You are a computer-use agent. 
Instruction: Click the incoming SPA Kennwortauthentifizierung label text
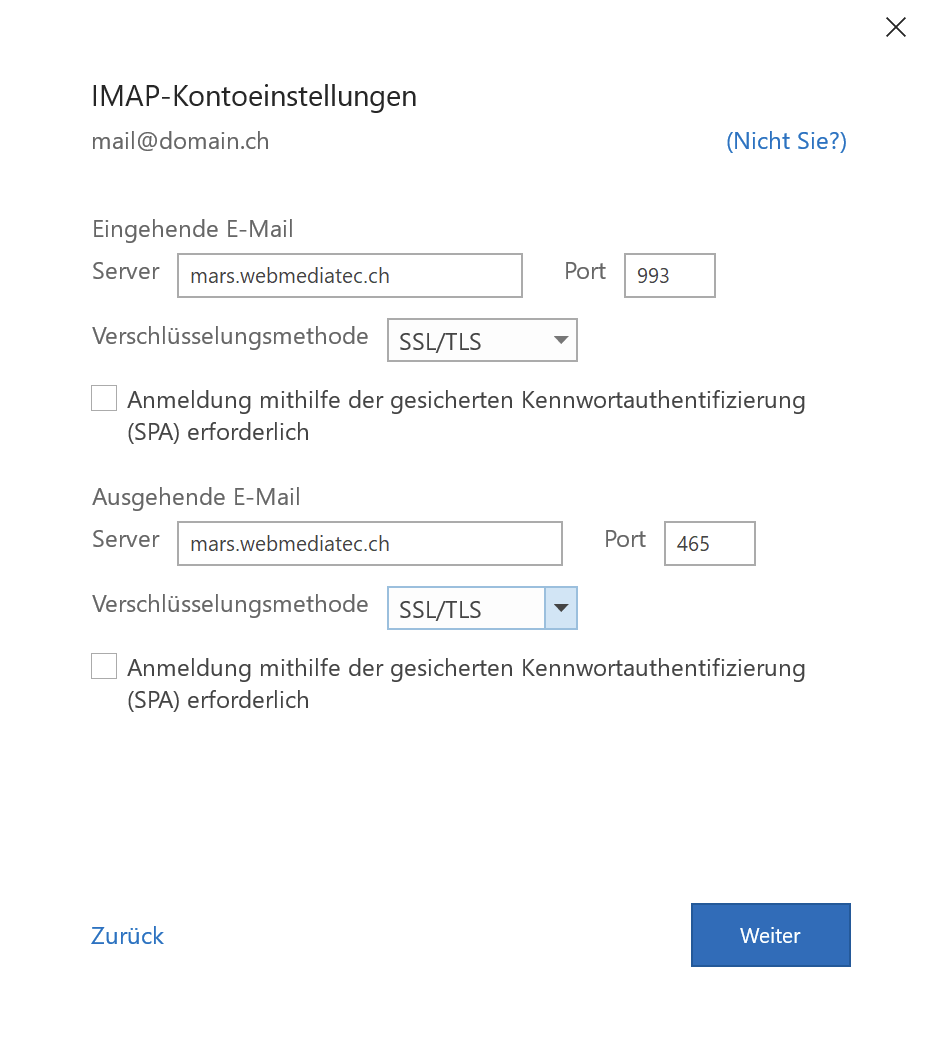tap(466, 416)
